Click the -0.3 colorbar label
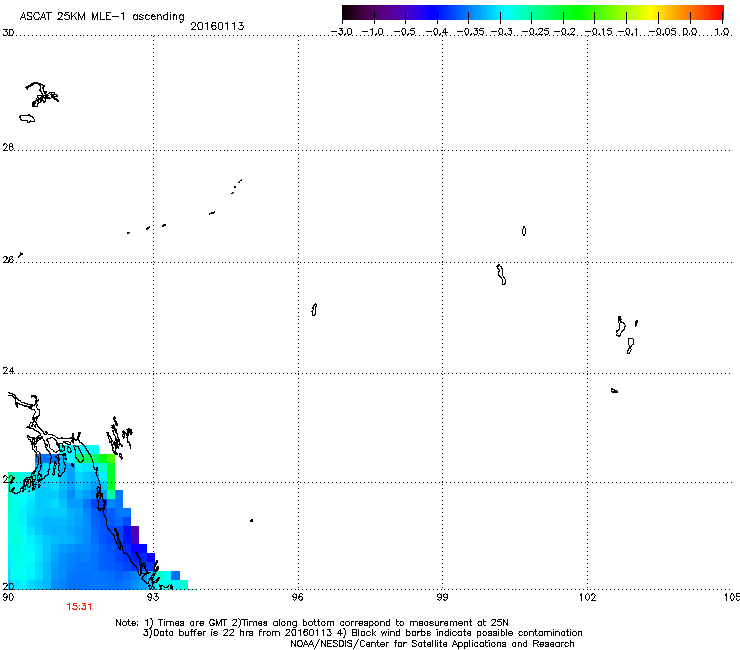740x650 pixels. (x=501, y=32)
